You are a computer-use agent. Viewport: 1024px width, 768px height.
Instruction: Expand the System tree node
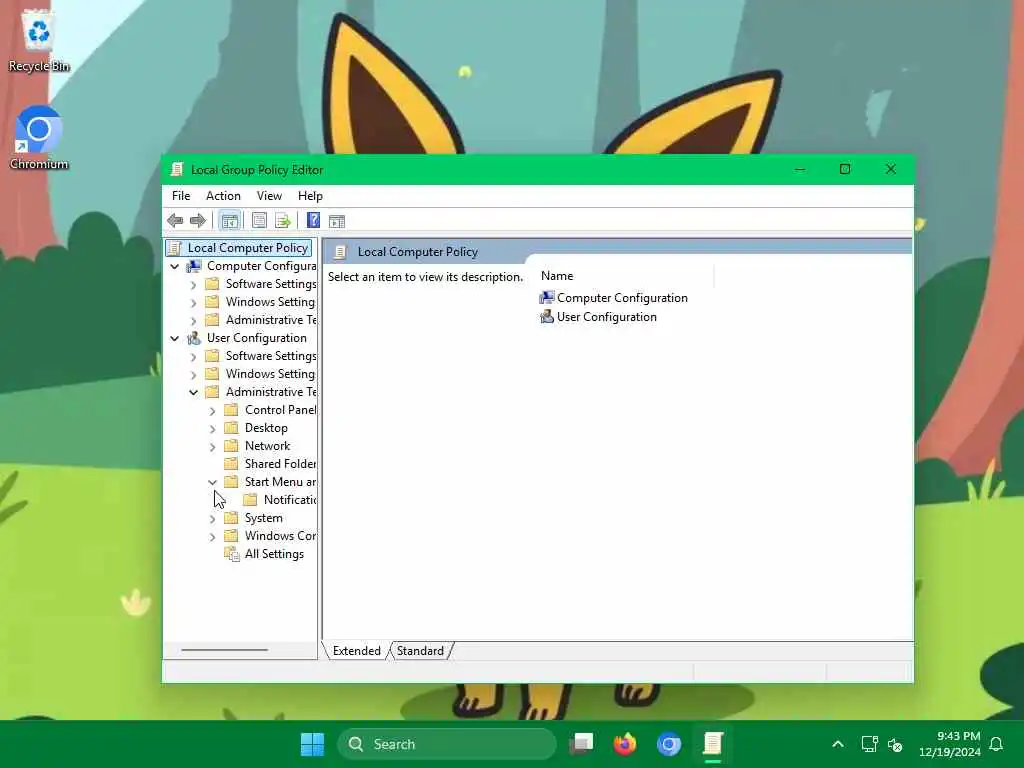pos(212,519)
